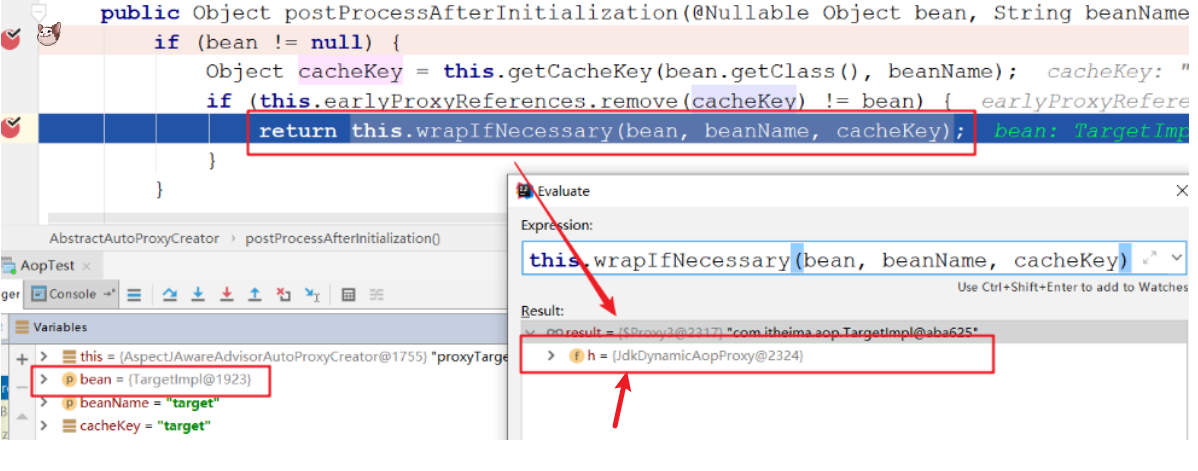Expand the 'this' variable node
The image size is (1198, 471).
[x=44, y=356]
